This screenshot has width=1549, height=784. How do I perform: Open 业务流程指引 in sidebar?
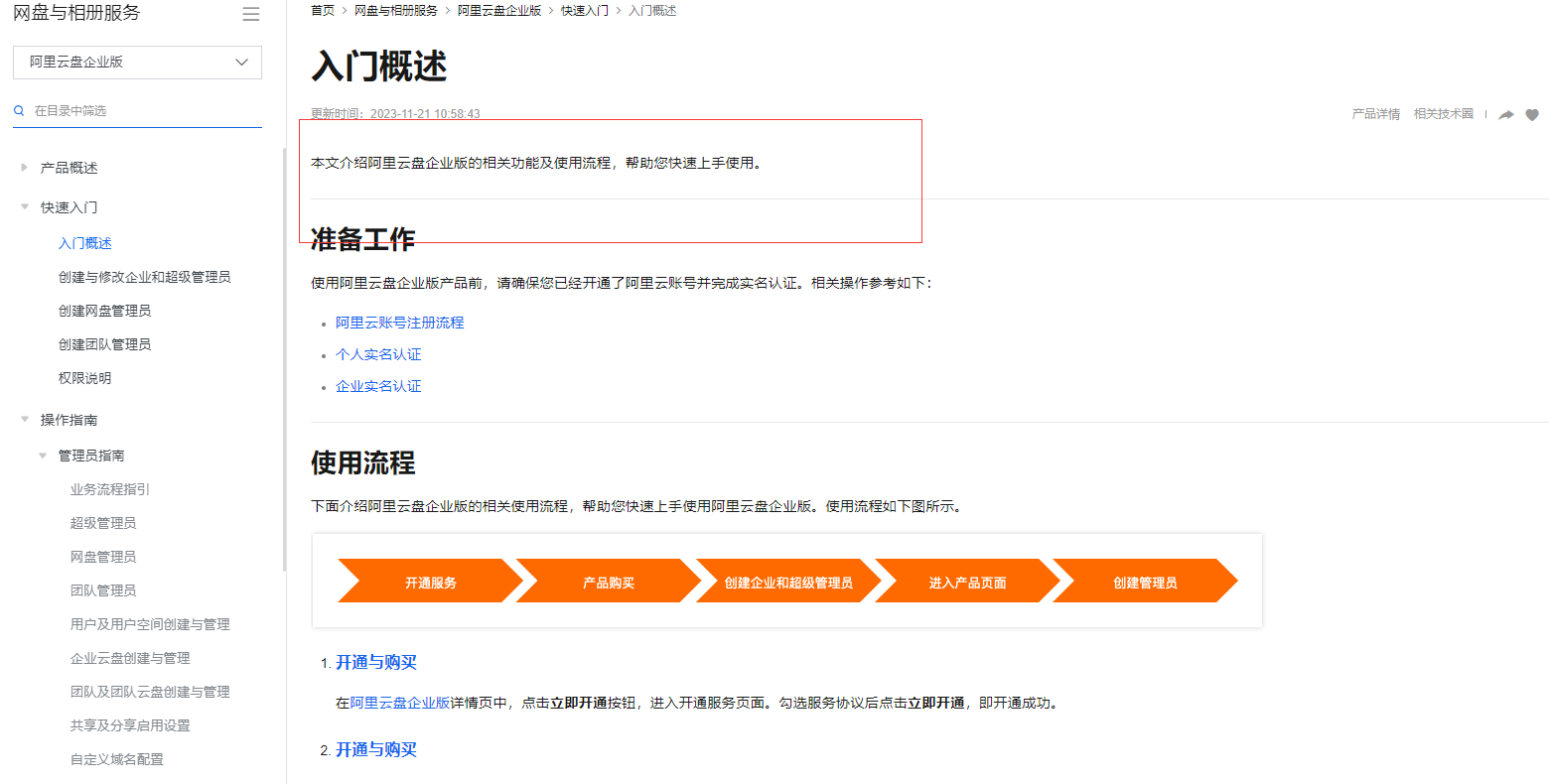click(x=110, y=489)
